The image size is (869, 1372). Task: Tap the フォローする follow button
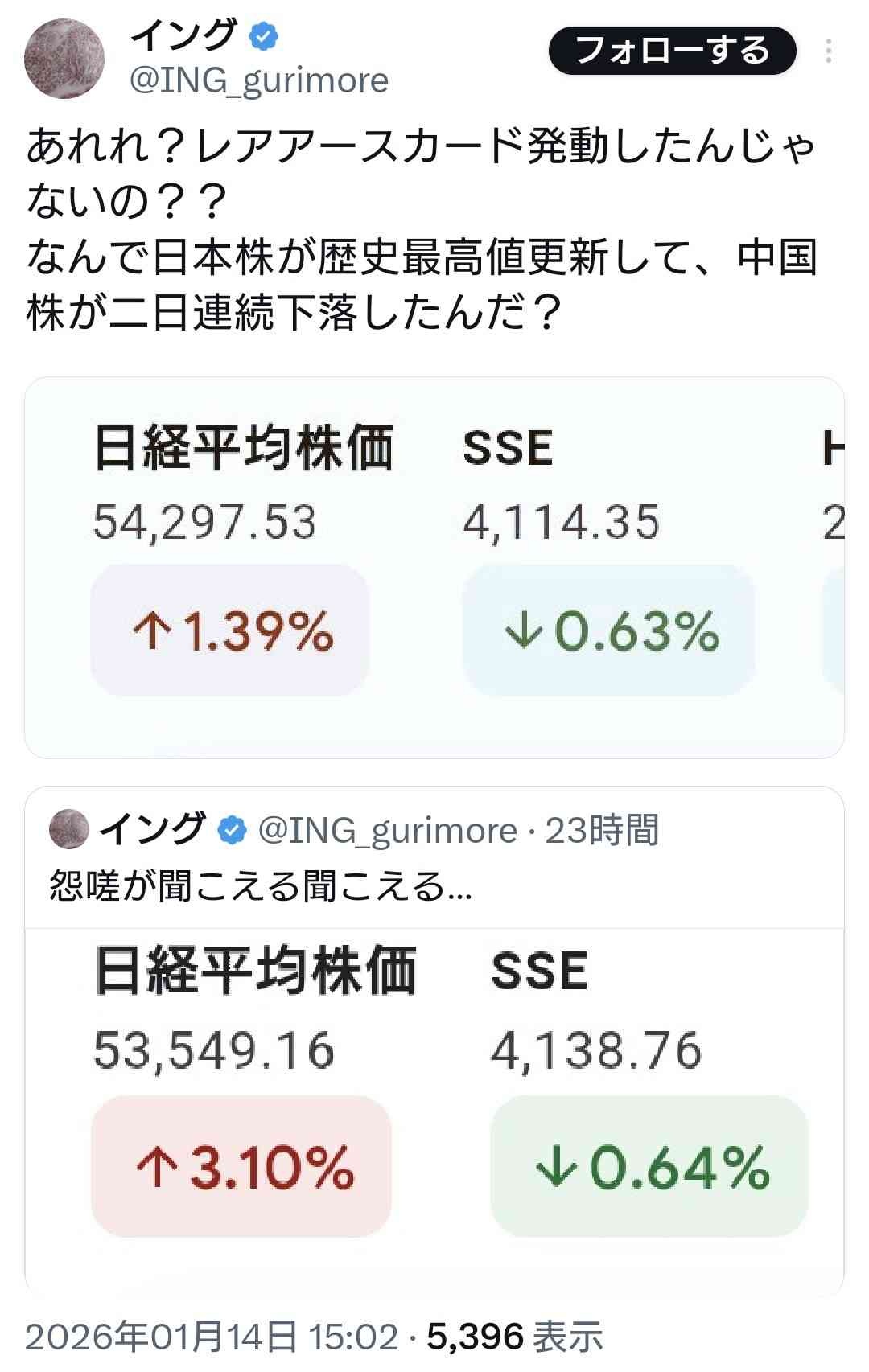coord(672,51)
